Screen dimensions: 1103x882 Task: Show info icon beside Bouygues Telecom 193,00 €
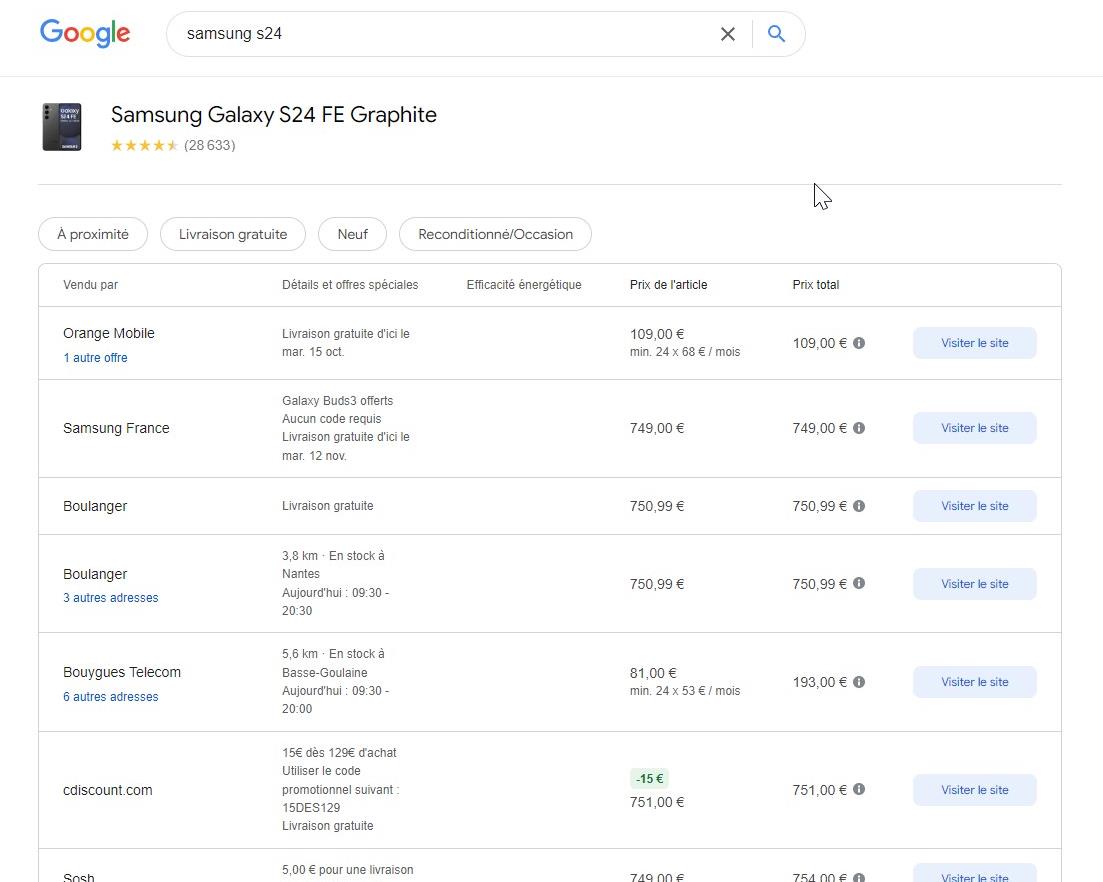tap(859, 682)
